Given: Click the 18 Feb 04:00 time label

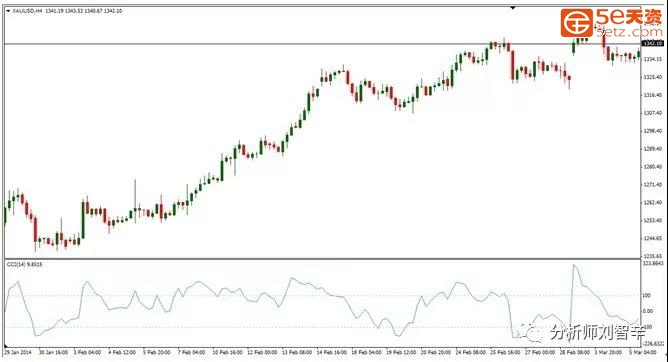Looking at the screenshot, I should [x=366, y=353].
